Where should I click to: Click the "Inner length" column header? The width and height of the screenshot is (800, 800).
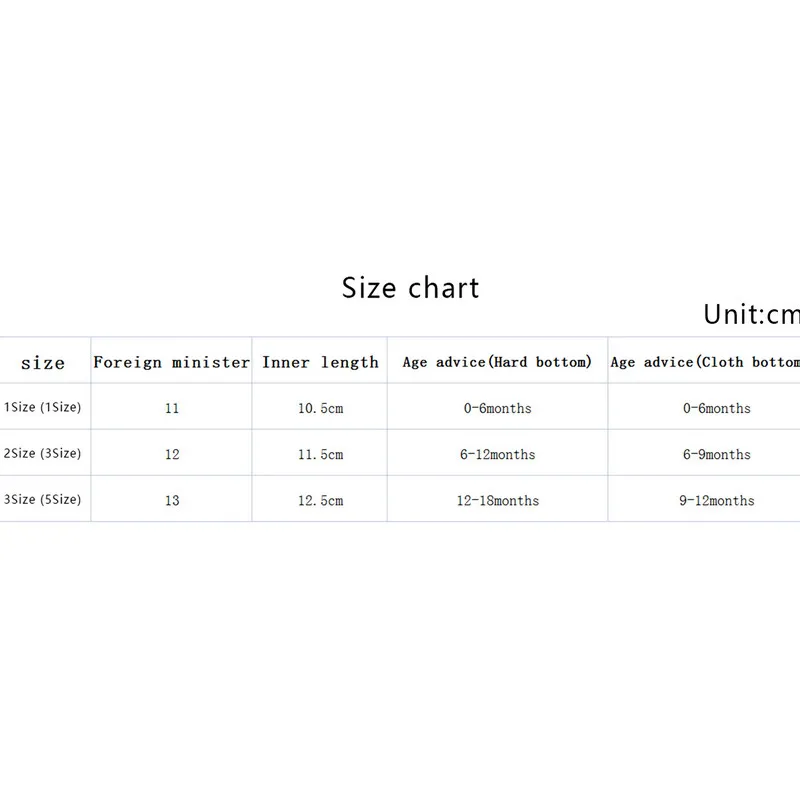[320, 362]
